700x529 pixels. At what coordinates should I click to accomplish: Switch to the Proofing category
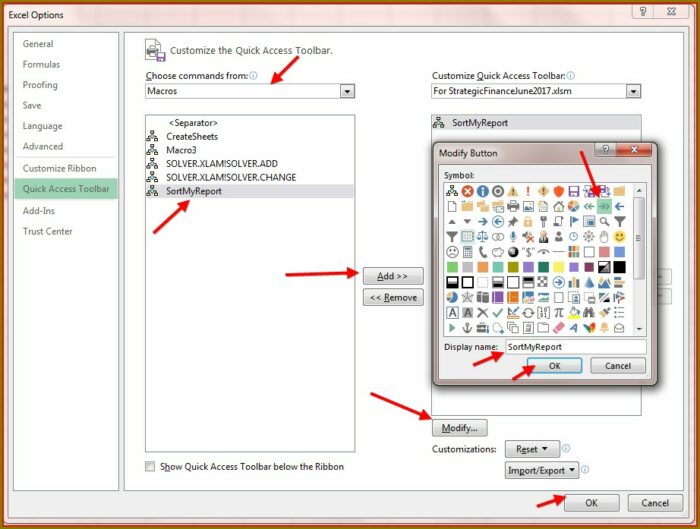pyautogui.click(x=40, y=85)
